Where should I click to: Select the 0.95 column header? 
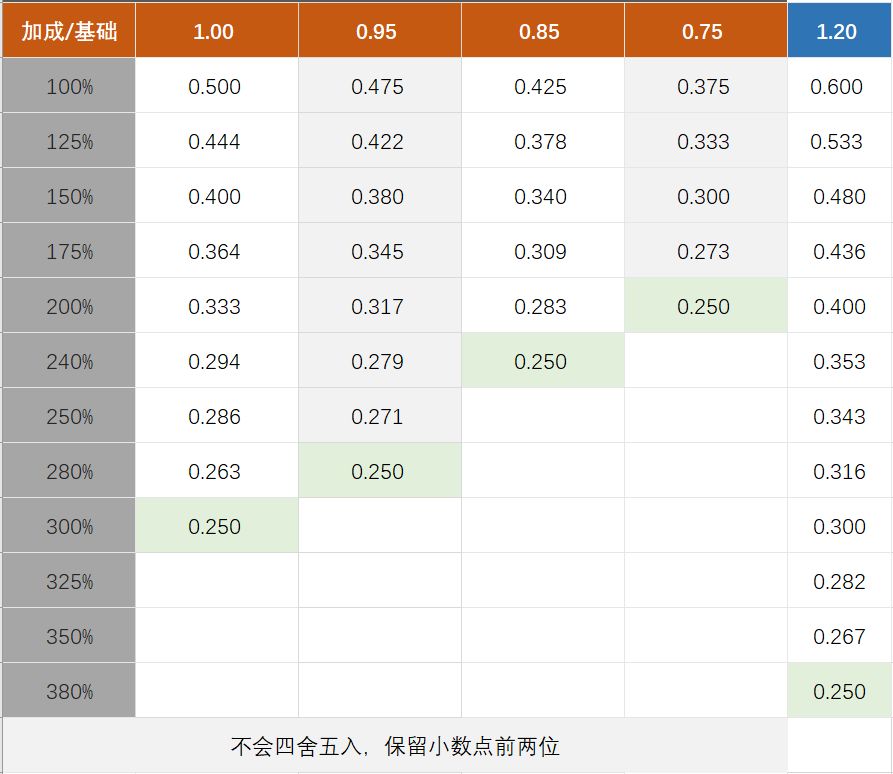(377, 31)
